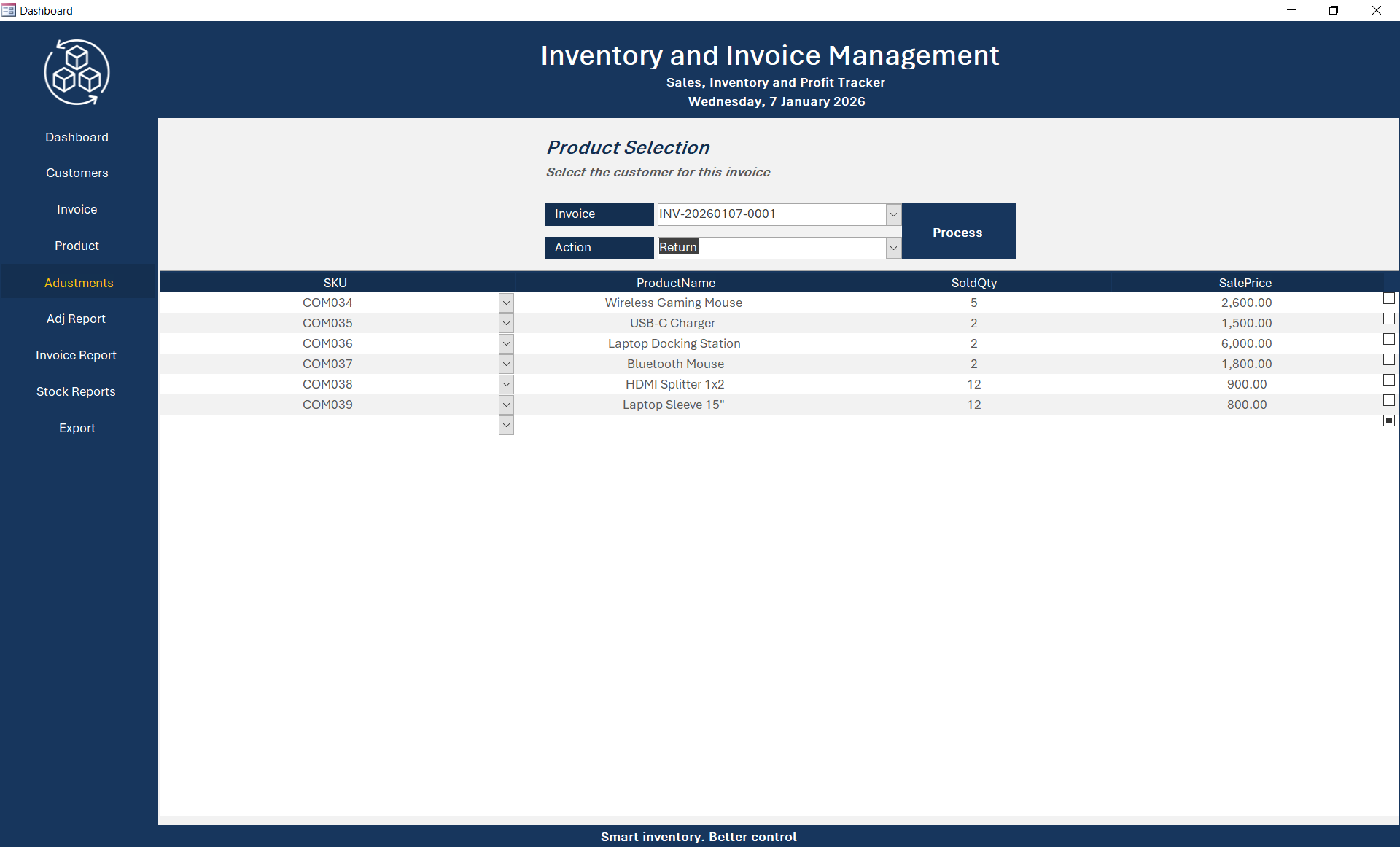Open the Stock Reports page
1400x847 pixels.
(x=77, y=391)
